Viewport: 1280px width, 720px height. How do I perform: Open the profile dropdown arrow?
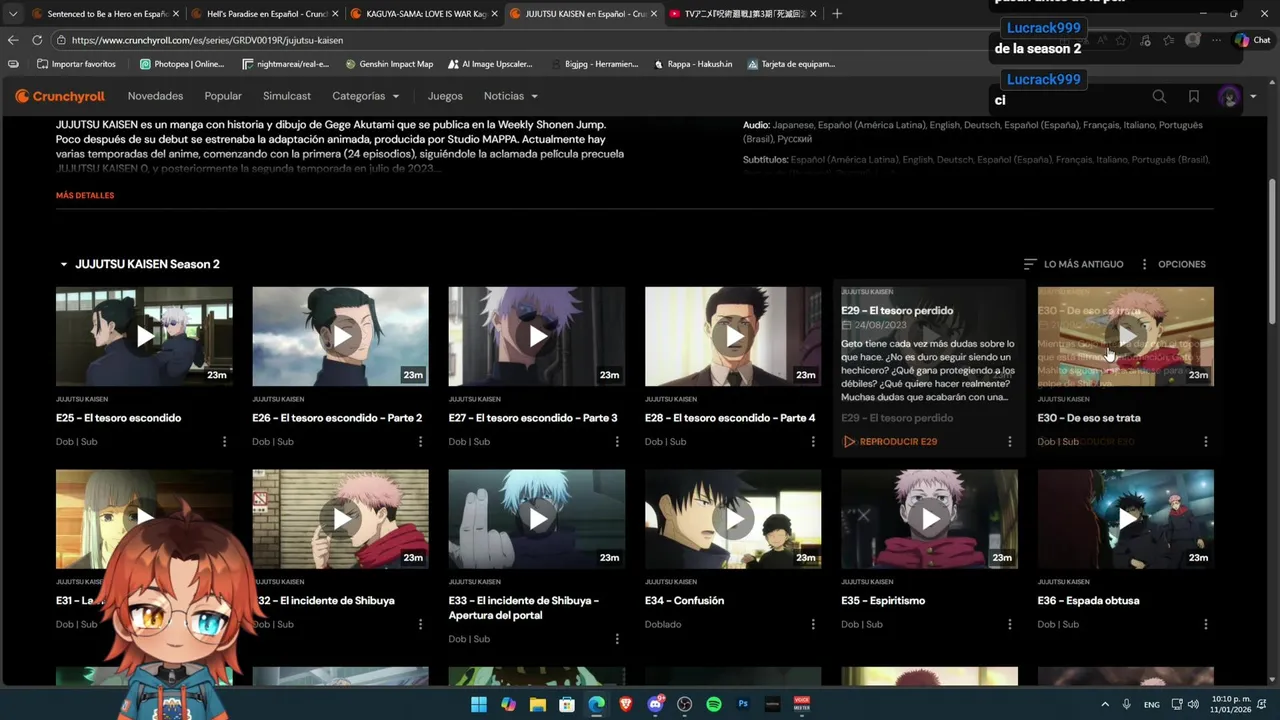(x=1253, y=97)
